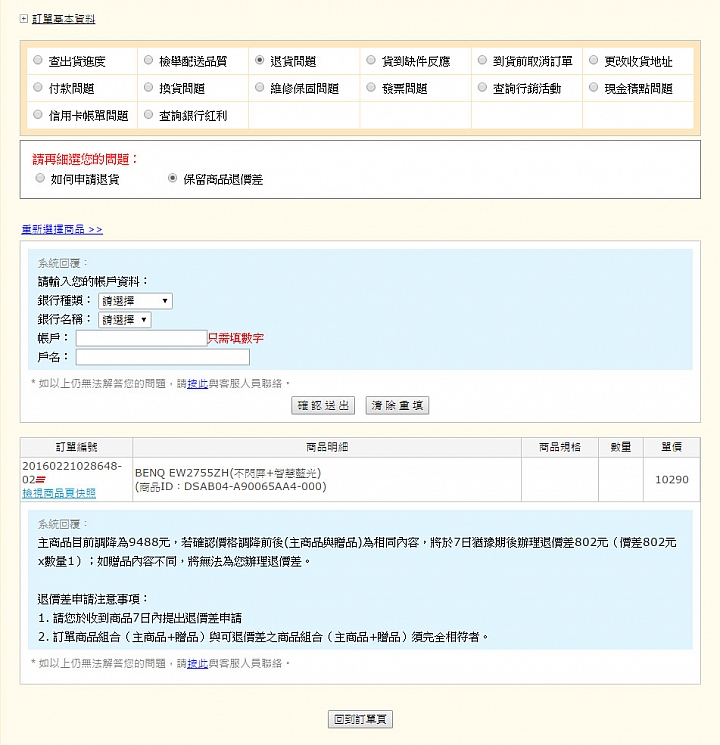720x745 pixels.
Task: Click the 訂單編號 column header
Action: (76, 447)
